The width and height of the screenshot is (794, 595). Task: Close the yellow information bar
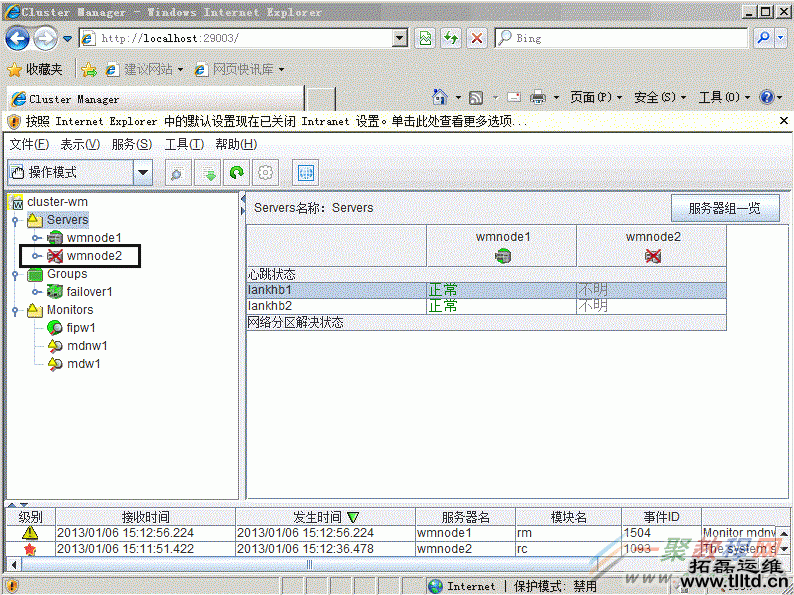pyautogui.click(x=783, y=121)
